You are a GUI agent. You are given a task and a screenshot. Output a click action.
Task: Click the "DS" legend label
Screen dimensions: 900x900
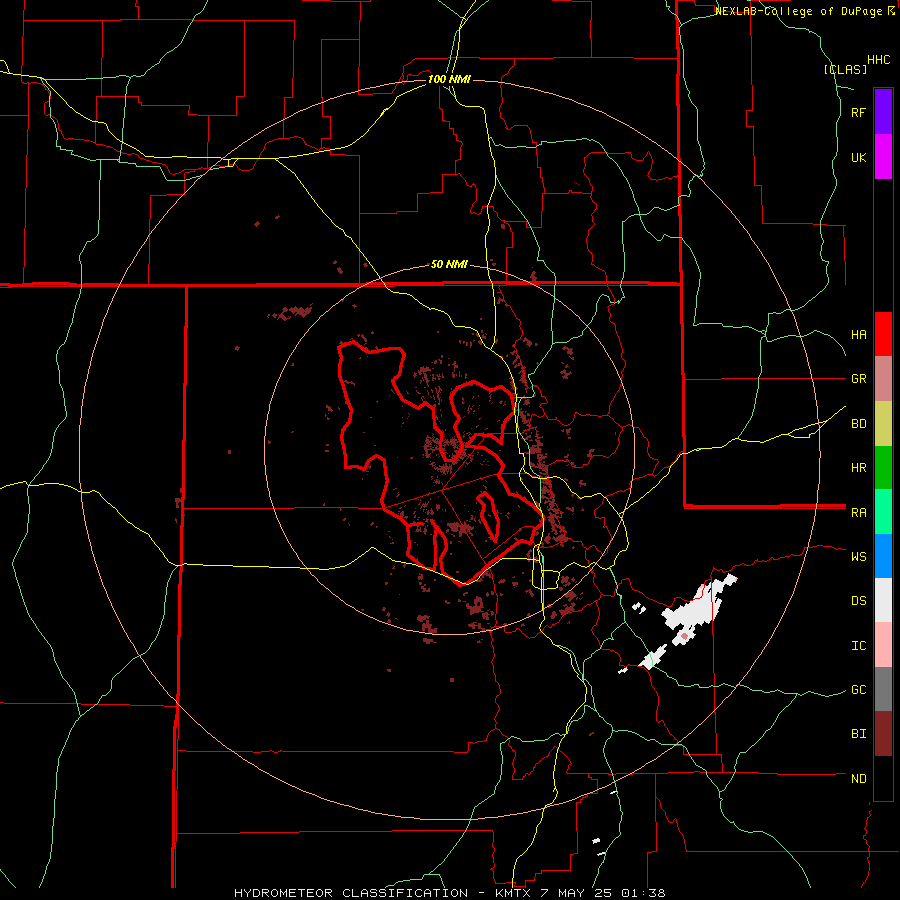point(858,601)
